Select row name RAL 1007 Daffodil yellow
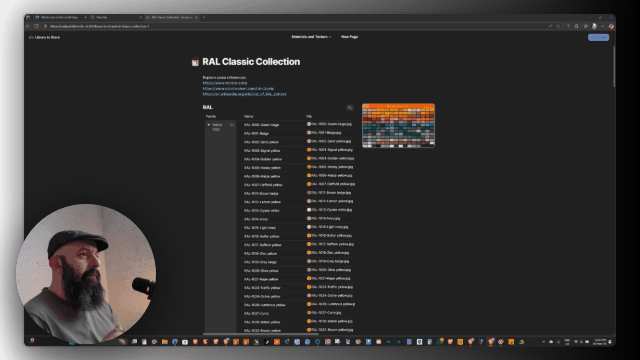The height and width of the screenshot is (360, 640). [263, 185]
